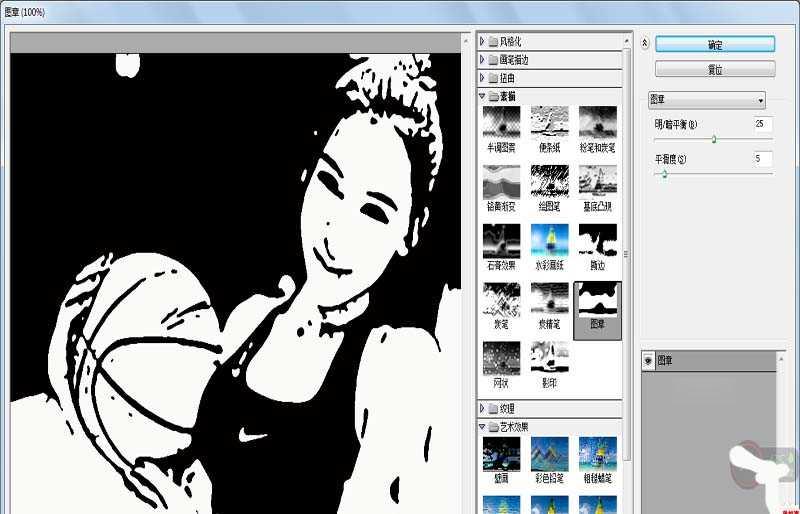This screenshot has width=800, height=514.
Task: Open the 图章 filter dropdown list
Action: coord(707,100)
